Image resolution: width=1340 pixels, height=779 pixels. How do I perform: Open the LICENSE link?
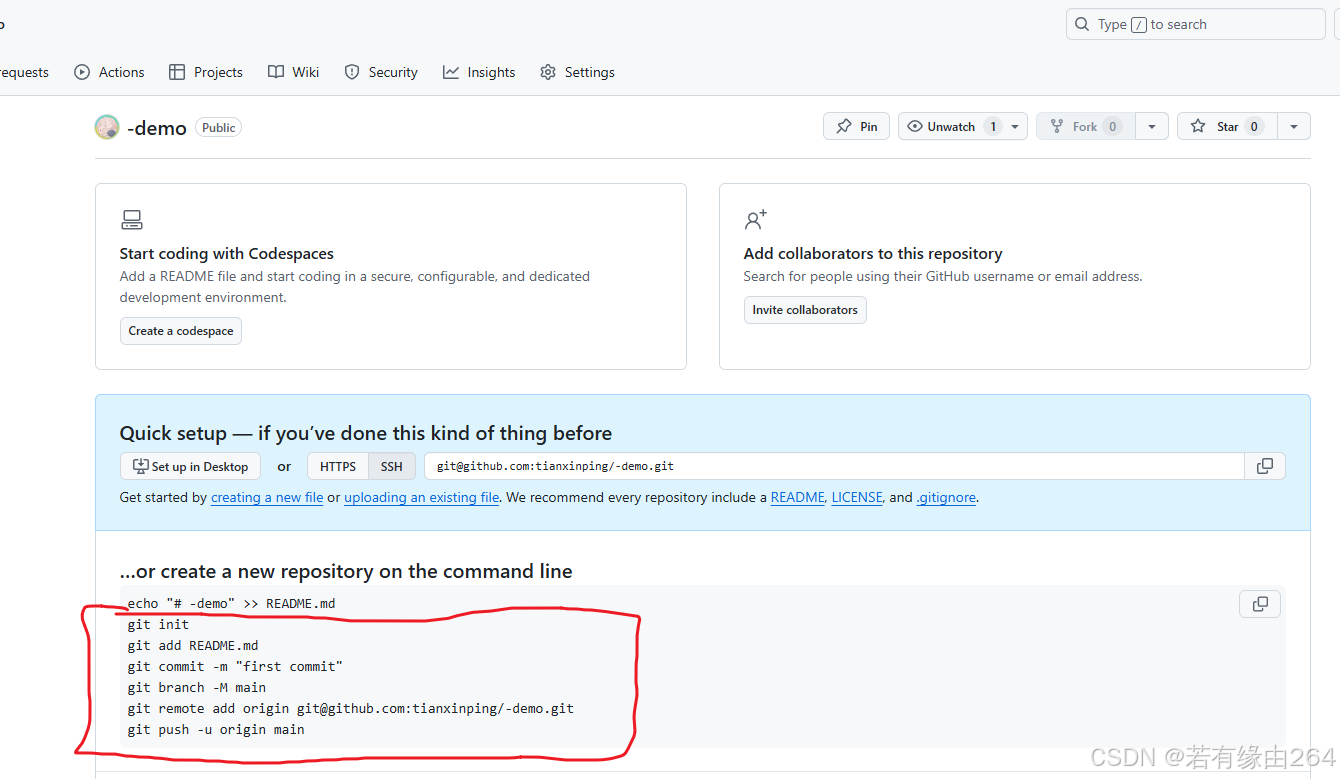tap(857, 497)
